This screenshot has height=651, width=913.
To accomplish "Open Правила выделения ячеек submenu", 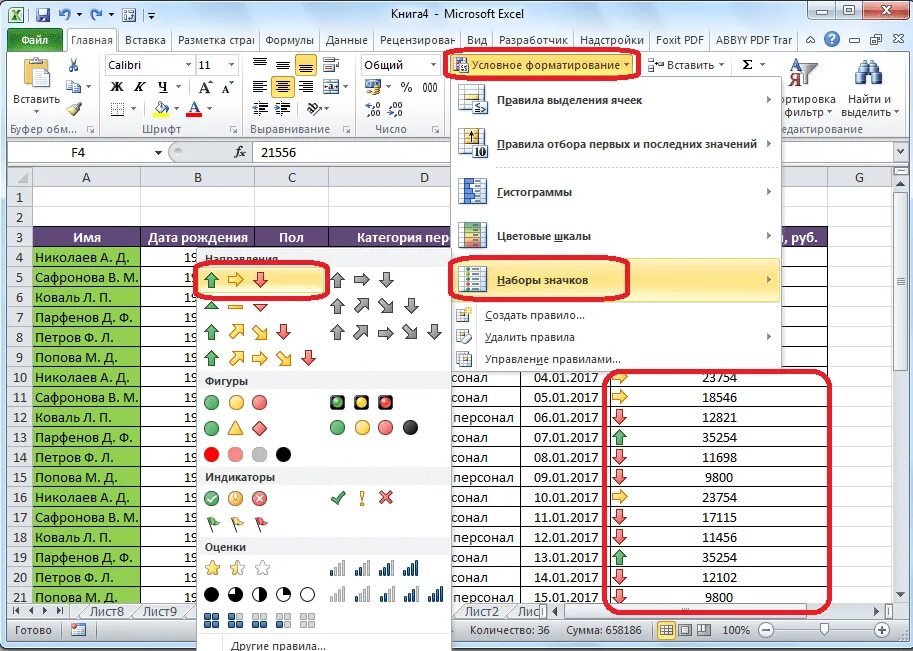I will point(615,100).
